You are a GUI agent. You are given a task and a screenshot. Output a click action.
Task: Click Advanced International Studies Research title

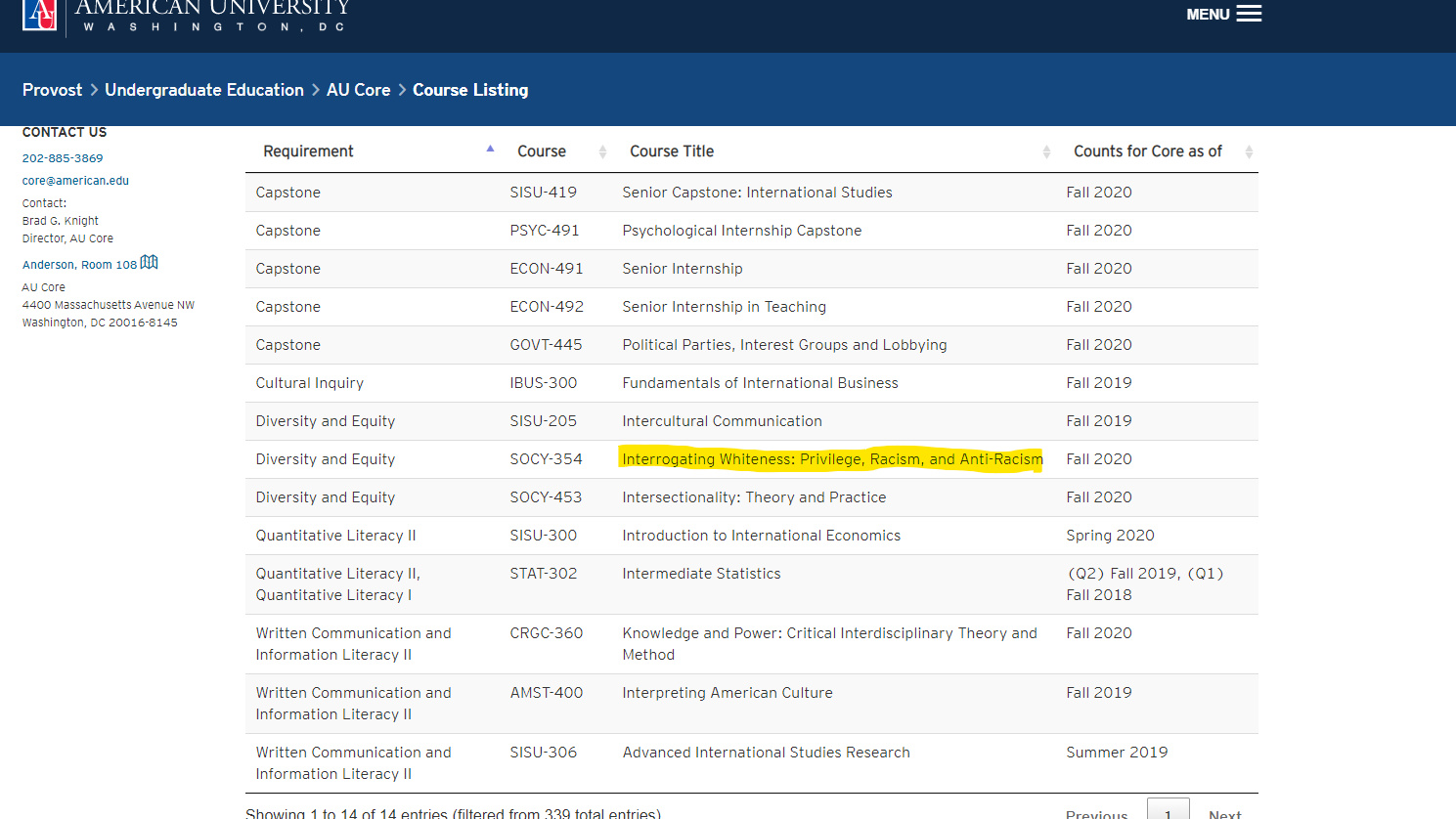click(x=767, y=753)
